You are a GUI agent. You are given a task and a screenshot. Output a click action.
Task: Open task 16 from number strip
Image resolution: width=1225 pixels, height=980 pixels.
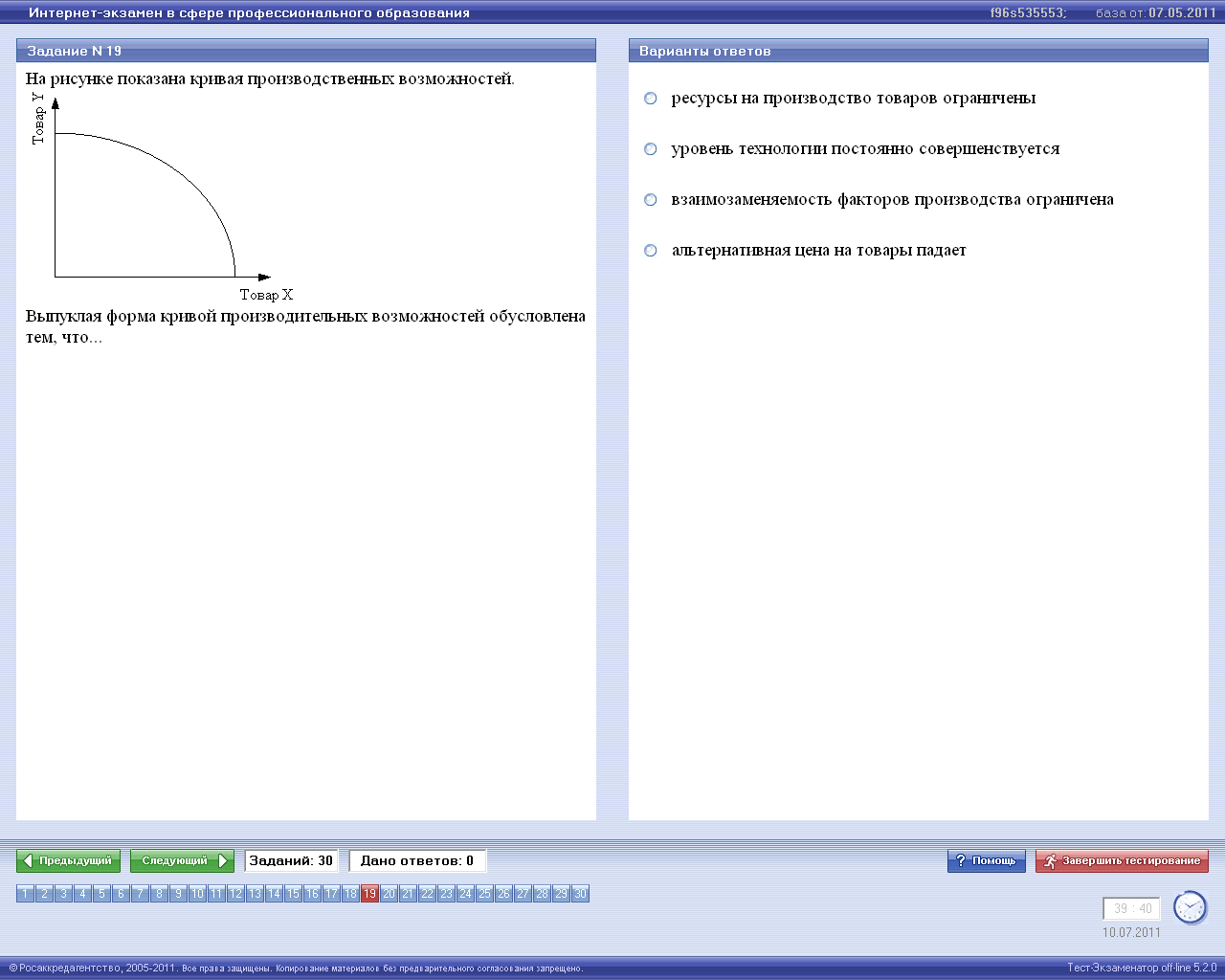(x=312, y=894)
